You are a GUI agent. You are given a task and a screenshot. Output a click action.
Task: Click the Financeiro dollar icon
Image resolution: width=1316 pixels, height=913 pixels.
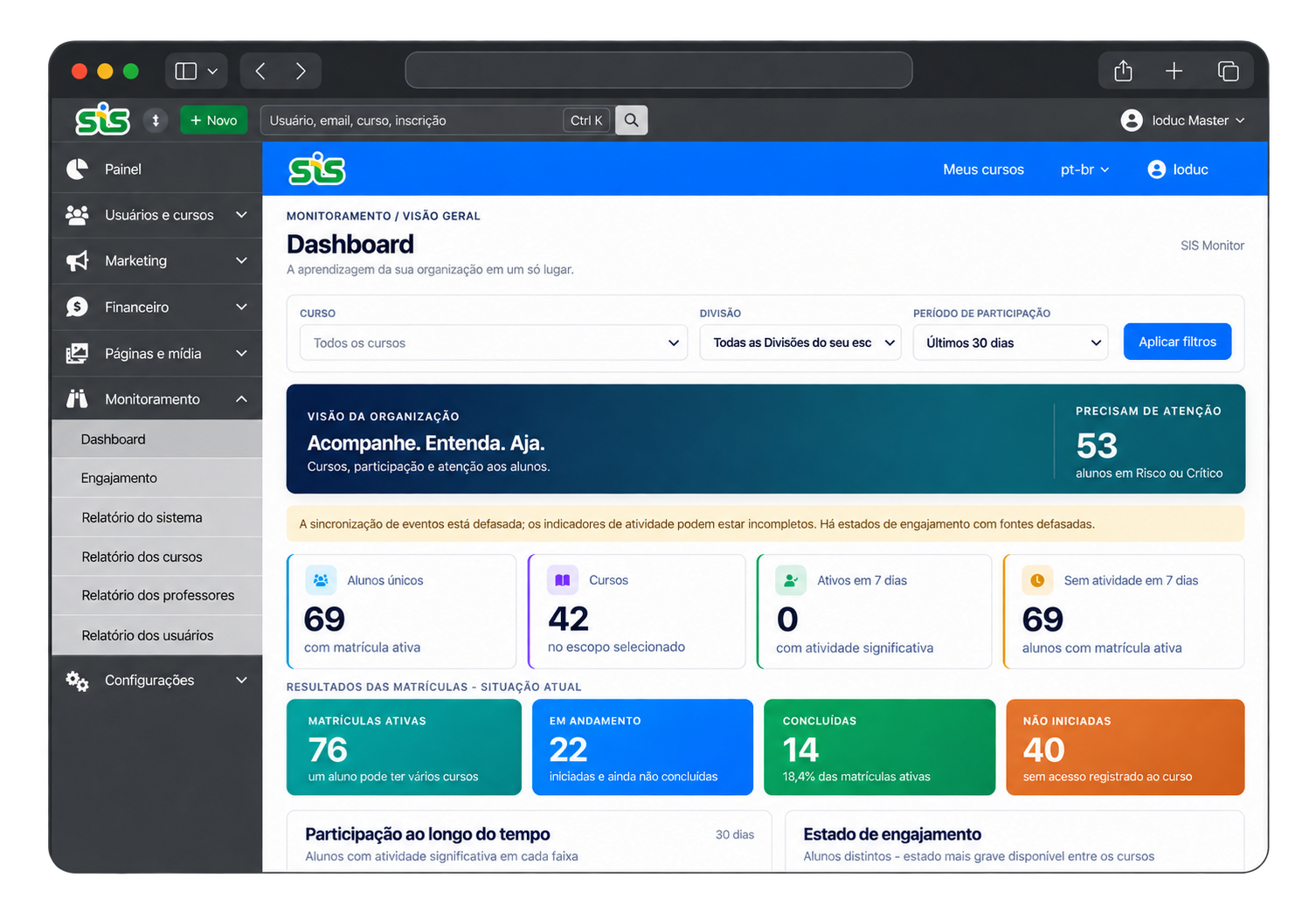pos(78,307)
